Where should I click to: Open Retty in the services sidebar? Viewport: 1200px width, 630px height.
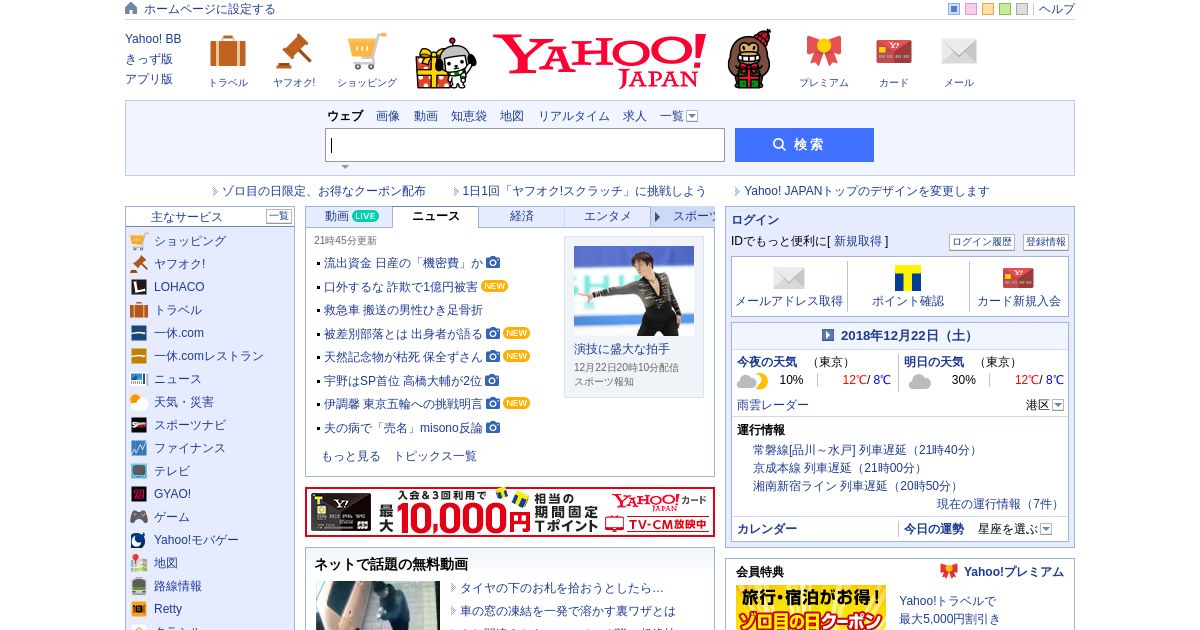[168, 609]
